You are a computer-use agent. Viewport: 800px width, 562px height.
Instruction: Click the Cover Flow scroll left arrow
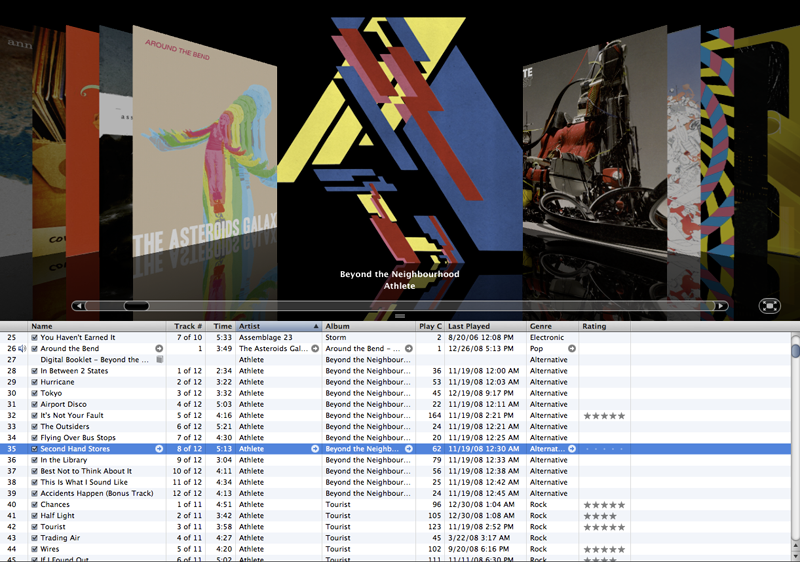point(79,306)
